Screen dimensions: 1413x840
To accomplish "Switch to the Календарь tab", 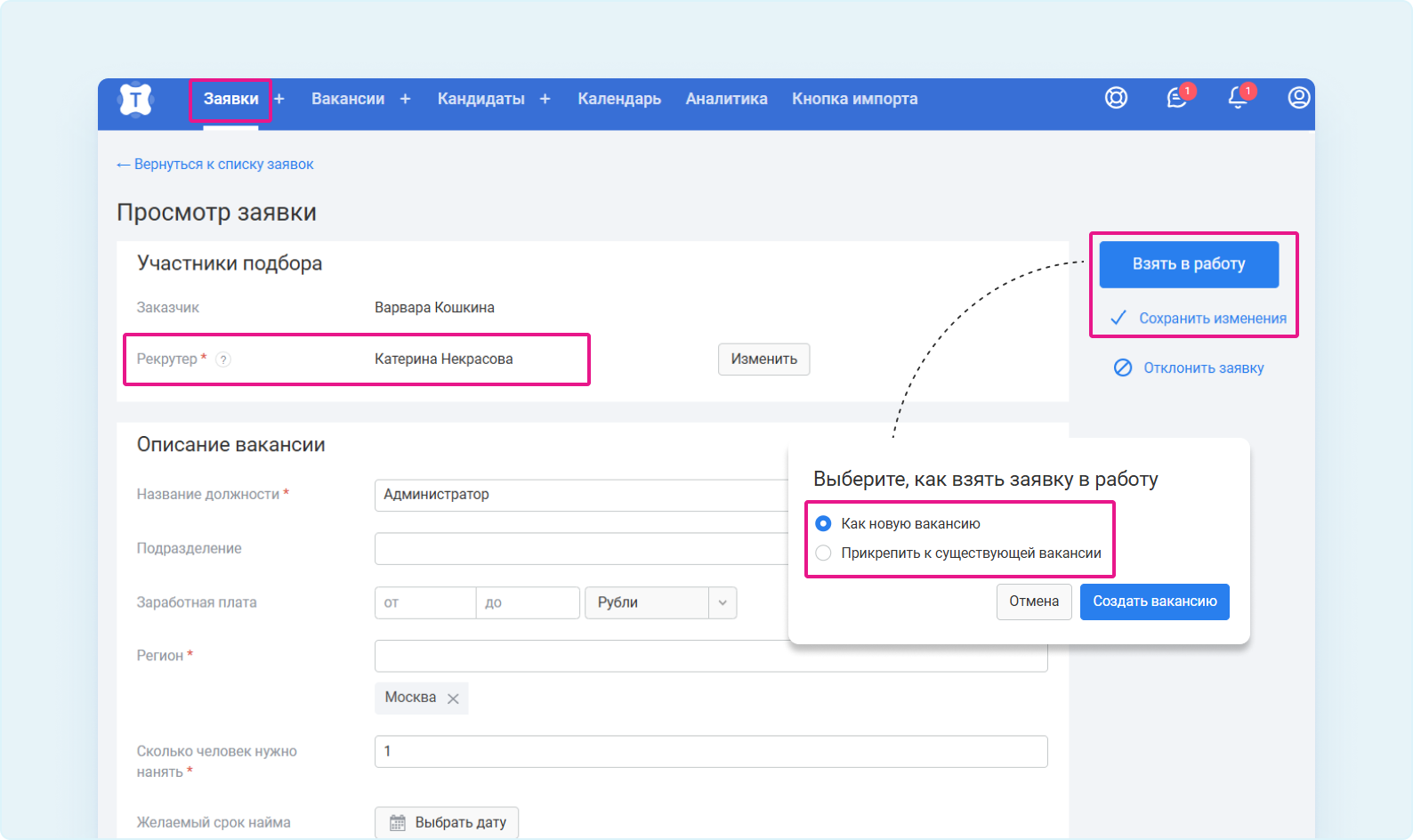I will (x=619, y=99).
